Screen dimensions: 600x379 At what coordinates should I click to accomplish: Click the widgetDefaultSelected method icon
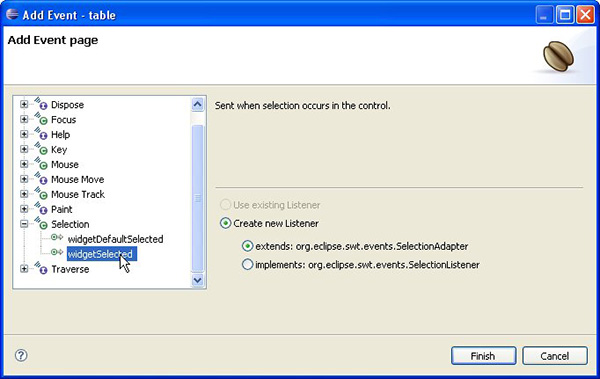(x=57, y=237)
